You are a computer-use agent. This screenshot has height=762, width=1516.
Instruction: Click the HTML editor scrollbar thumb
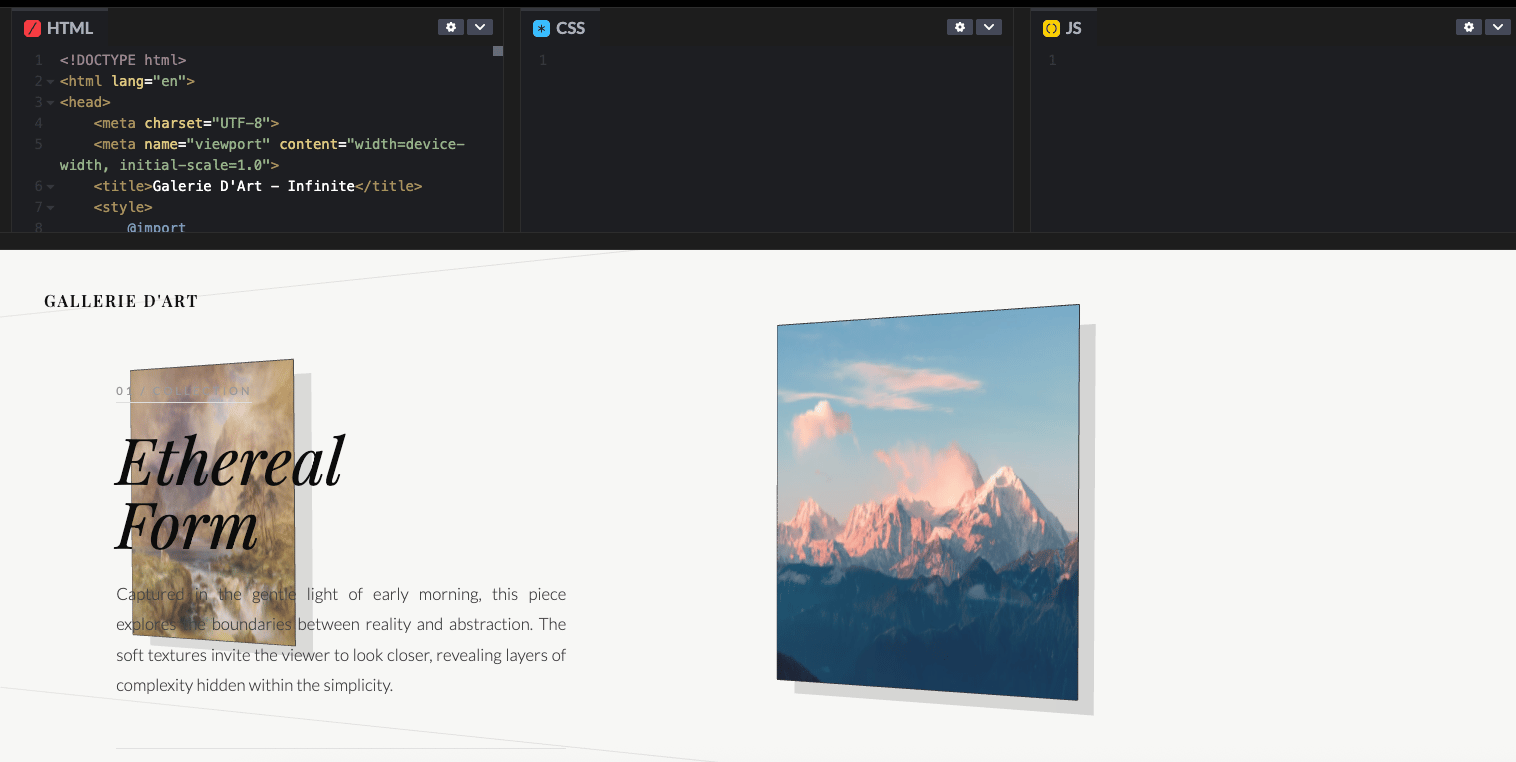[498, 51]
